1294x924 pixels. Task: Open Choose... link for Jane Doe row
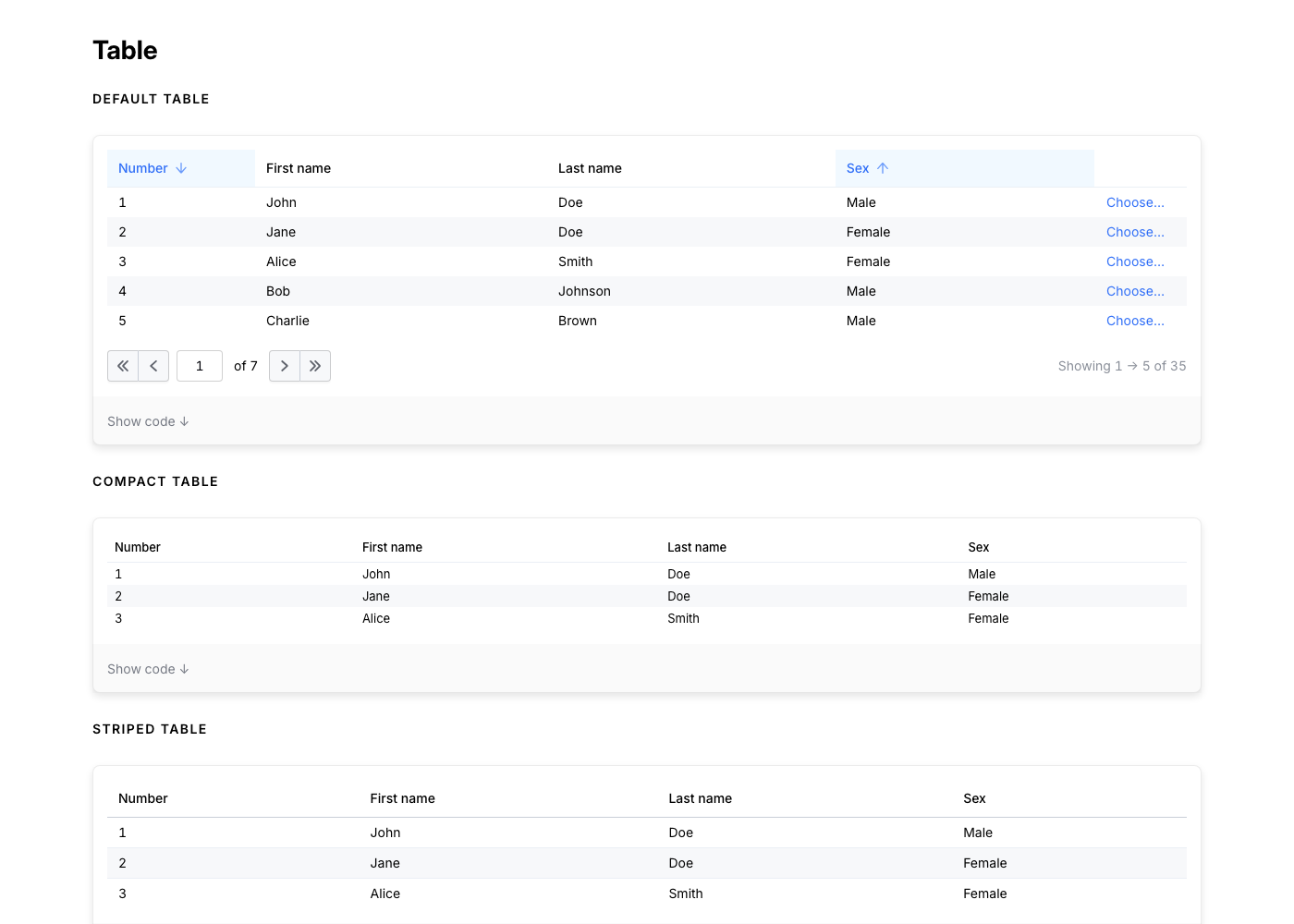pyautogui.click(x=1135, y=232)
